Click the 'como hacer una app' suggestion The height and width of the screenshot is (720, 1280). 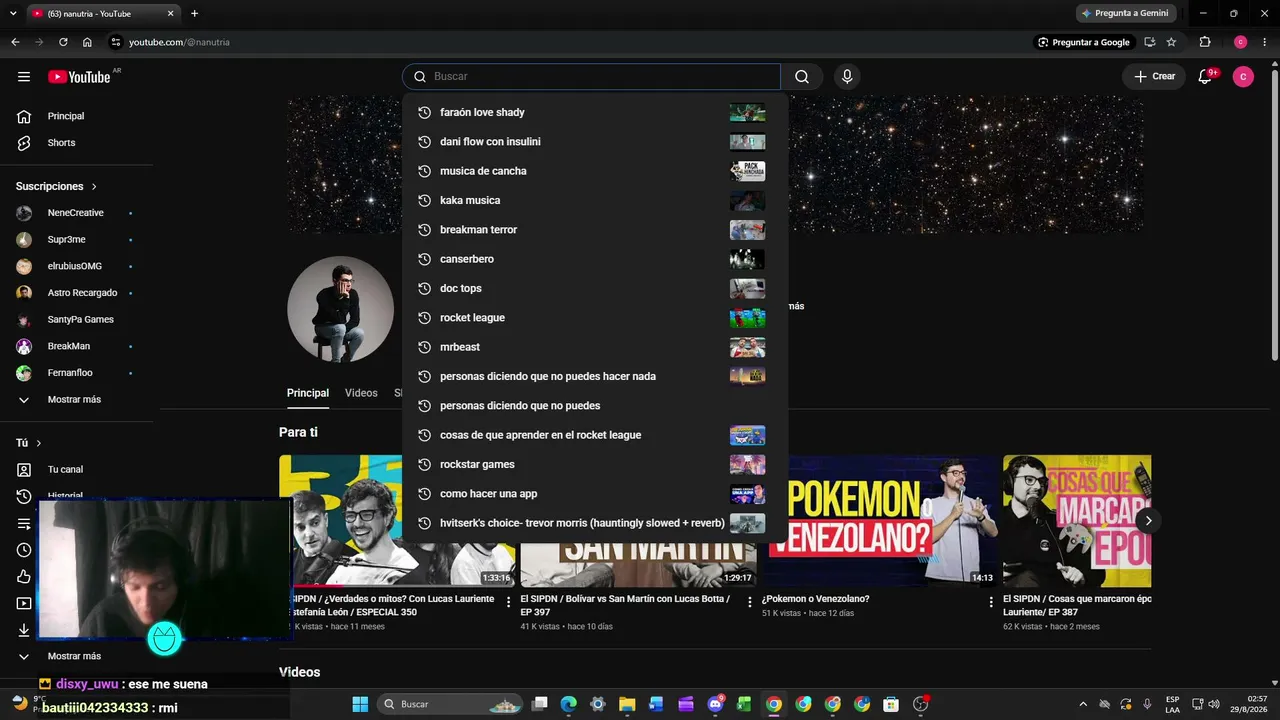(x=595, y=494)
